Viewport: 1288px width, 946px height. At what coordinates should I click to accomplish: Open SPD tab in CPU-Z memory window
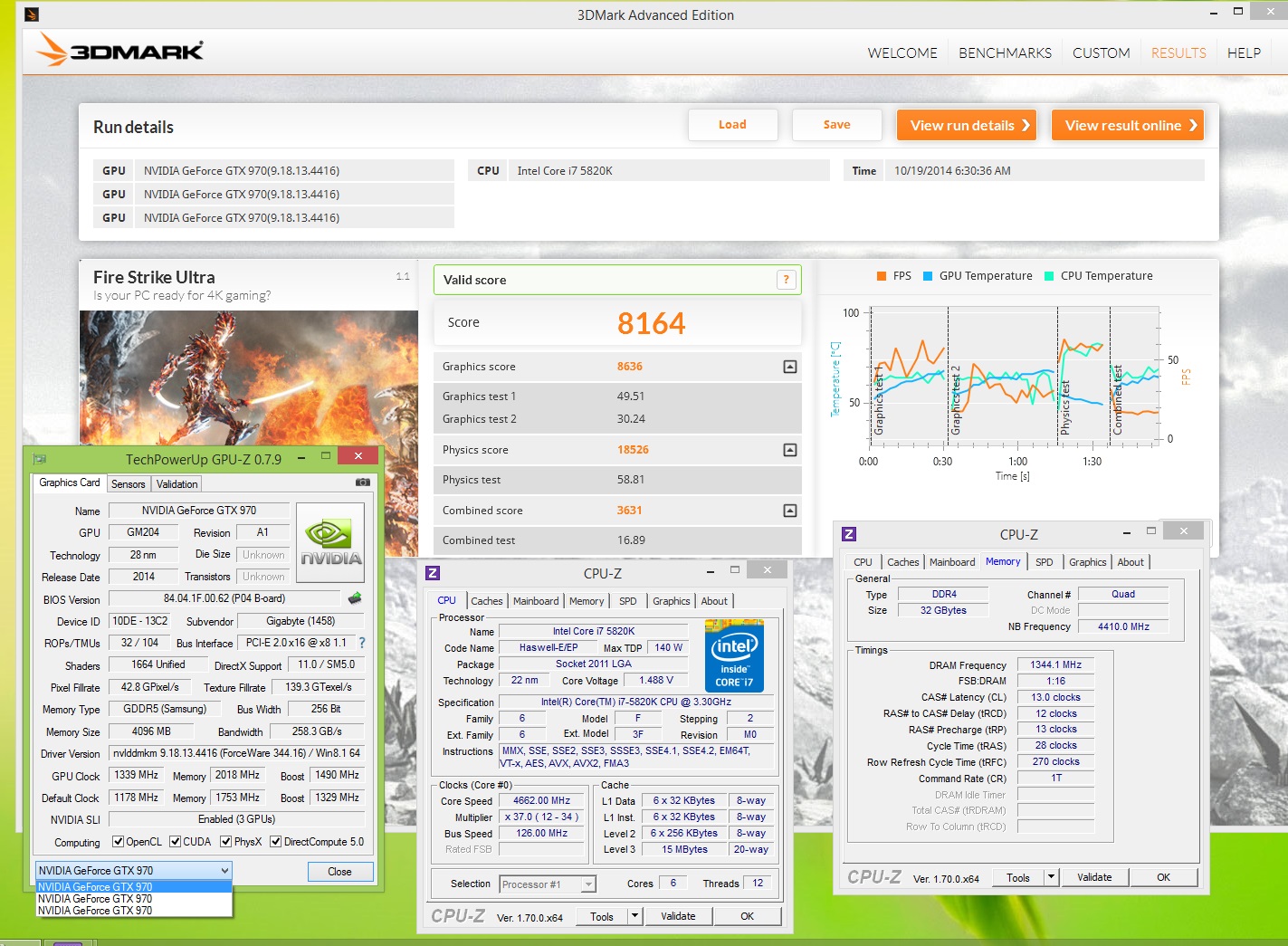[x=1044, y=562]
